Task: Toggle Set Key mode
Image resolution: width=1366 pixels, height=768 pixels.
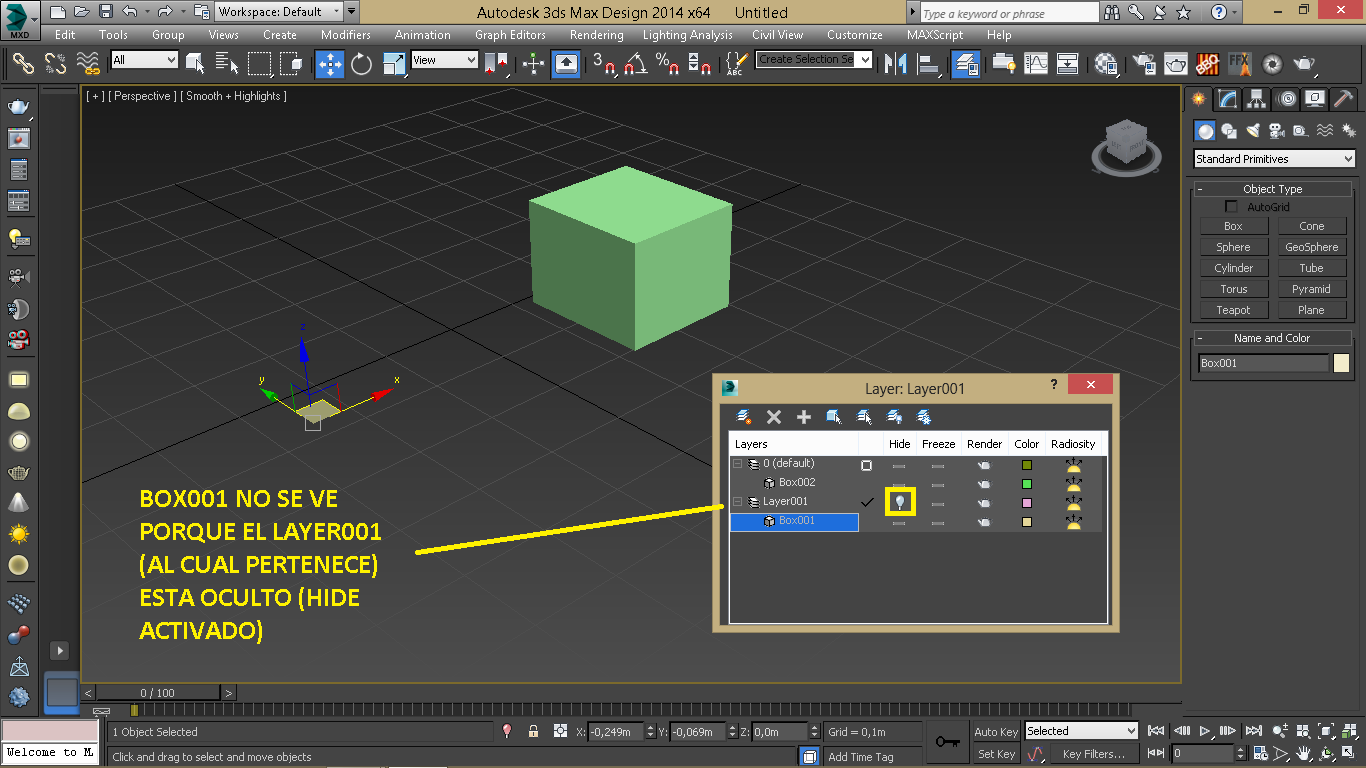Action: [996, 754]
